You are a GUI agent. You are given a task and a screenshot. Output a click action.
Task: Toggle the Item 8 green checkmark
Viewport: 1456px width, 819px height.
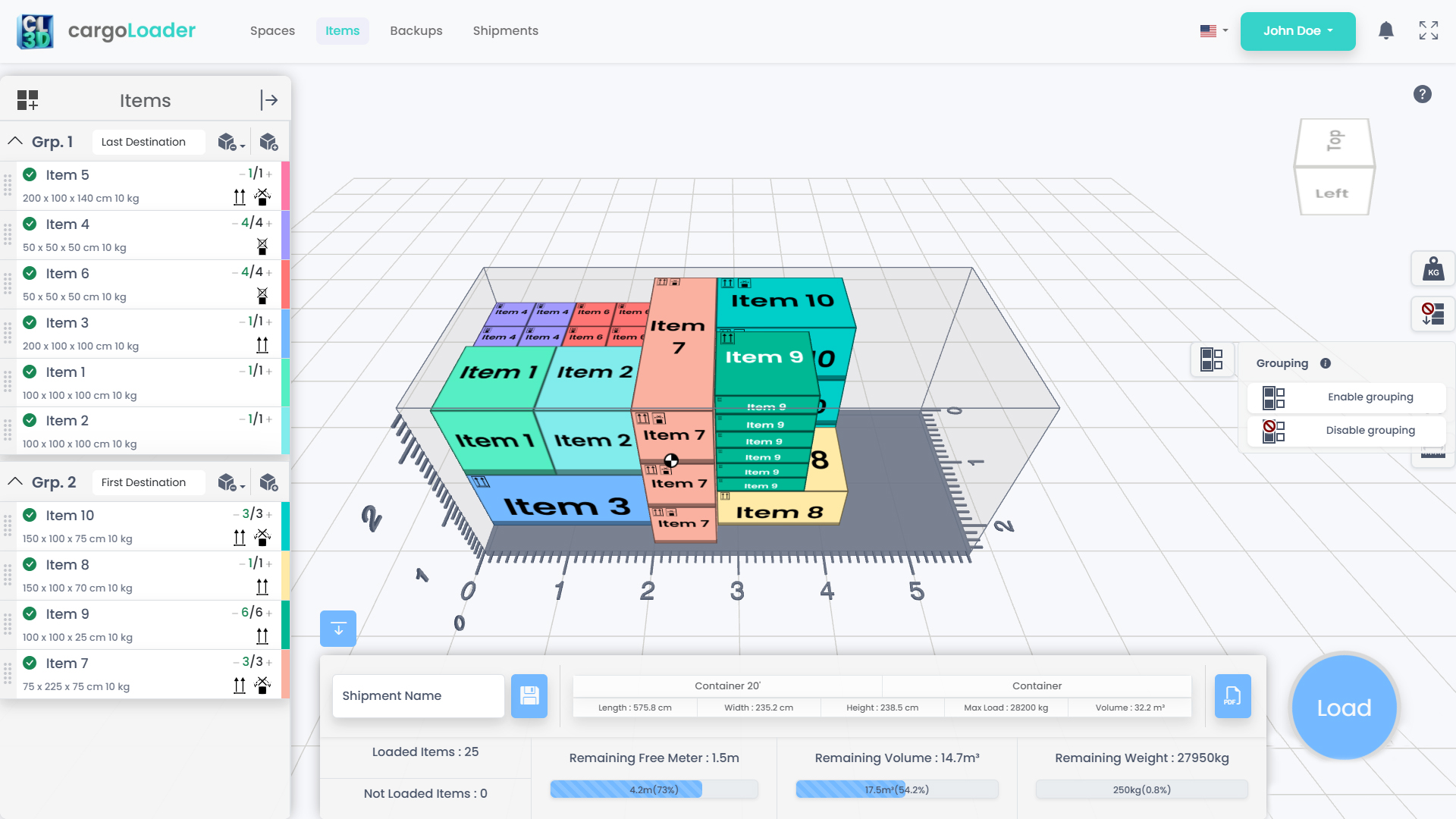pos(30,564)
